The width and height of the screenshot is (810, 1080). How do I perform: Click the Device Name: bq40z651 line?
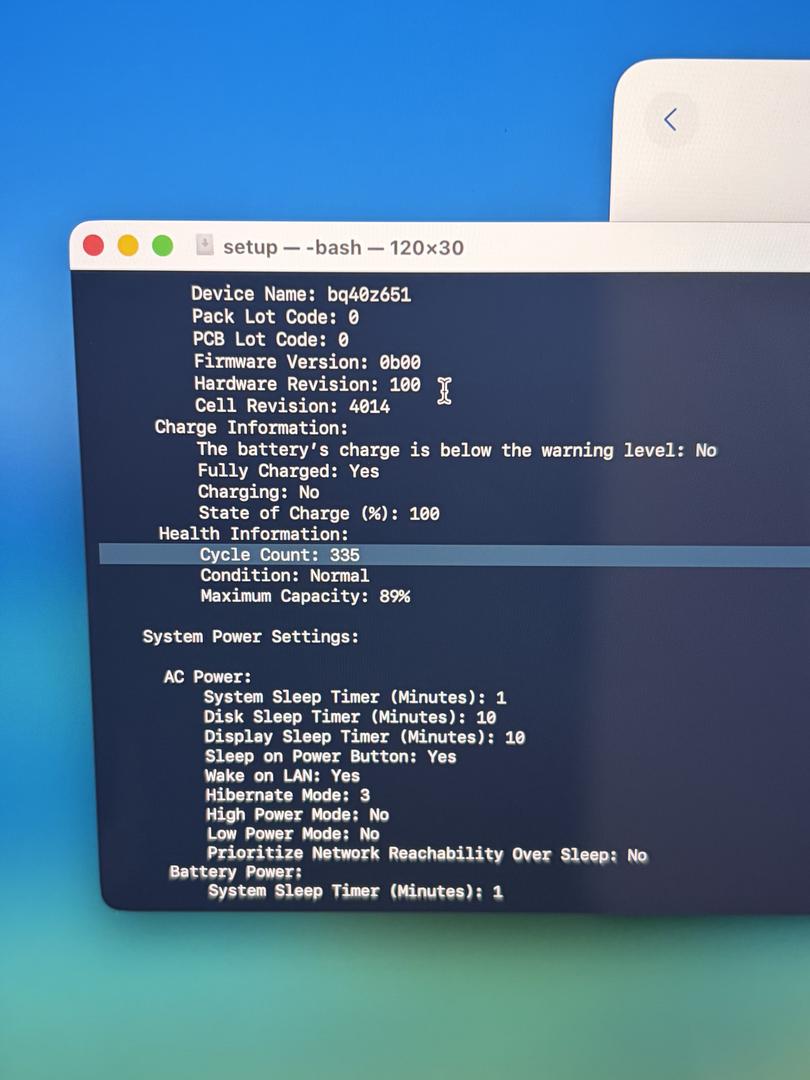click(300, 294)
